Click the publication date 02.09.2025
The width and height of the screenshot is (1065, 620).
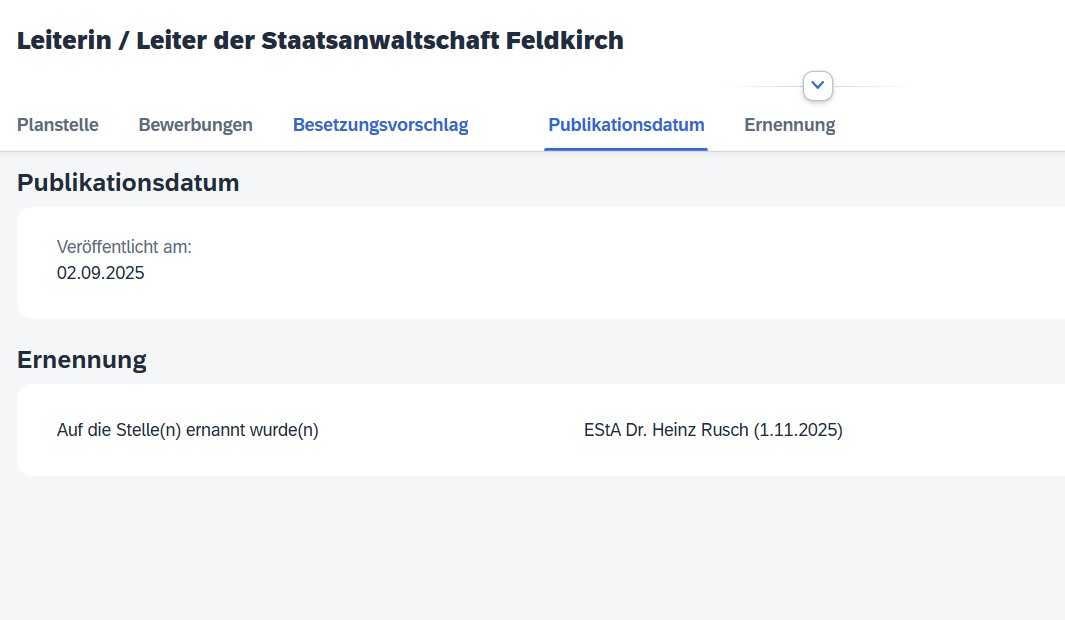[x=101, y=273]
